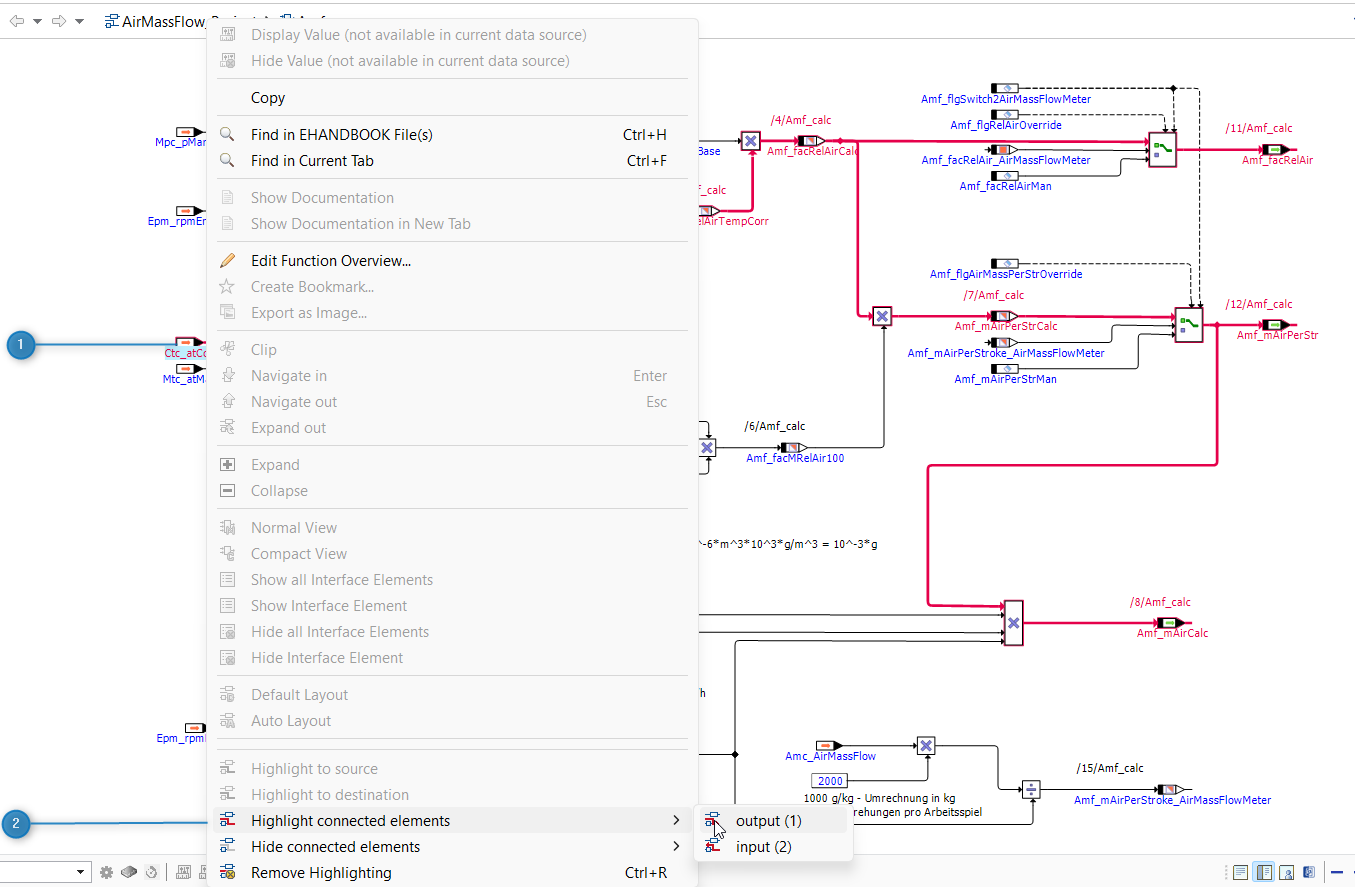The width and height of the screenshot is (1355, 887).
Task: Click the Remove Highlighting icon in the context menu
Action: tap(228, 873)
